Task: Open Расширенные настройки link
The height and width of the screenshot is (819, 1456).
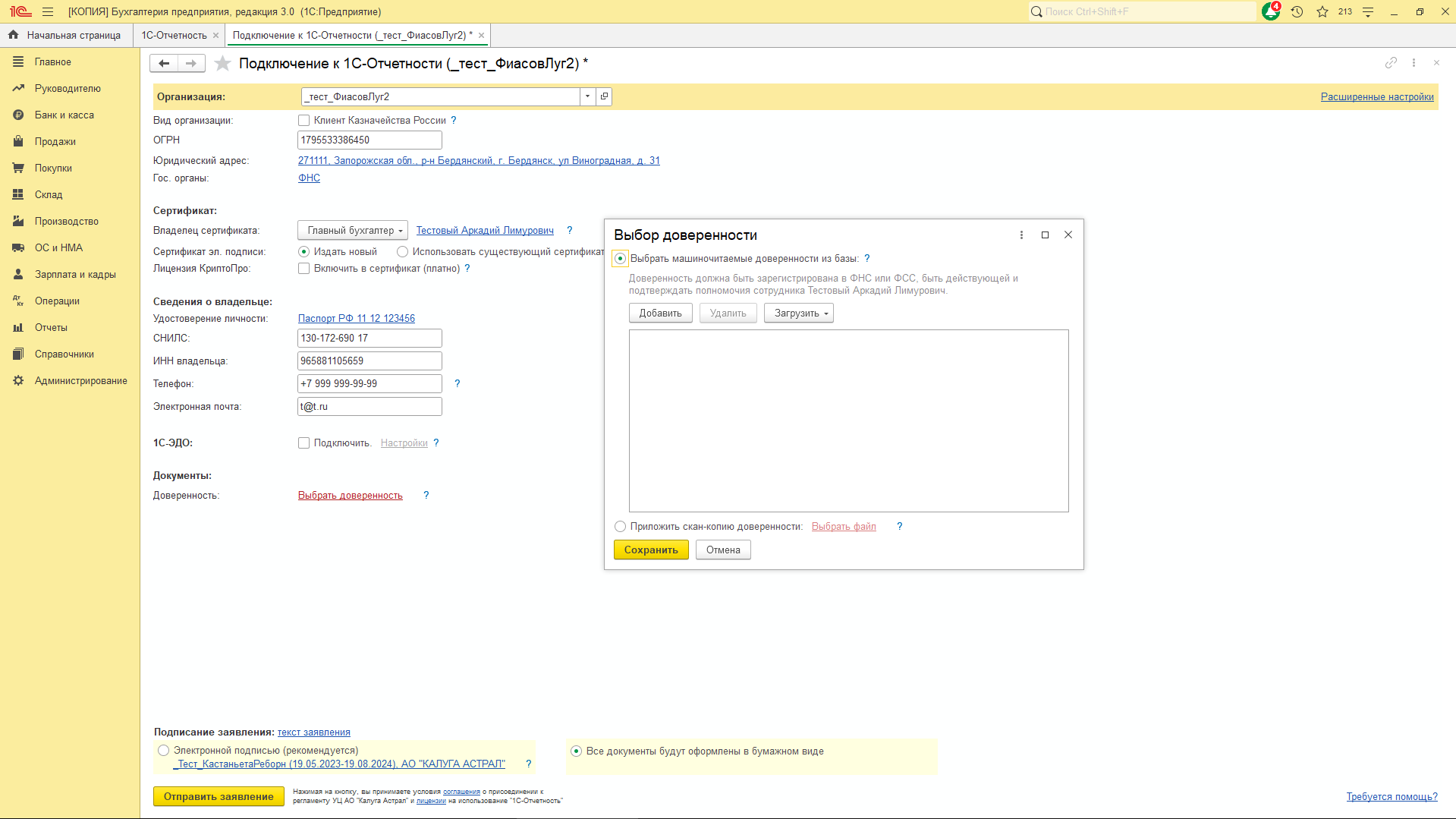Action: pyautogui.click(x=1377, y=96)
